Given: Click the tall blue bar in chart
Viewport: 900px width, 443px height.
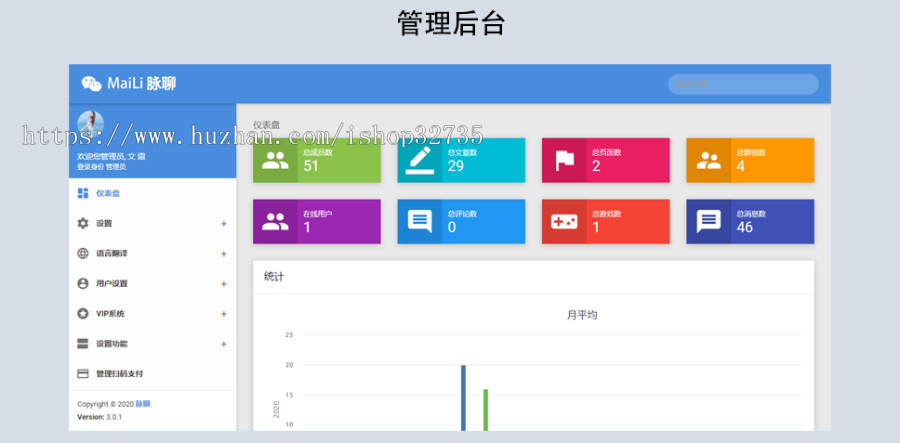Looking at the screenshot, I should click(463, 398).
